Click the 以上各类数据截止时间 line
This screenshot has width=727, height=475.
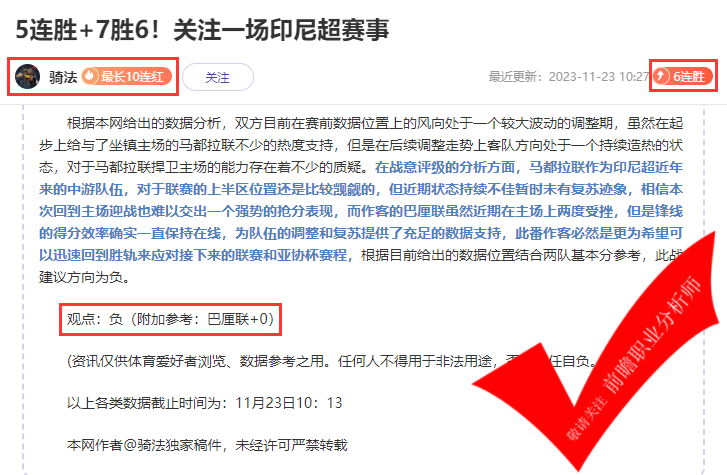204,403
